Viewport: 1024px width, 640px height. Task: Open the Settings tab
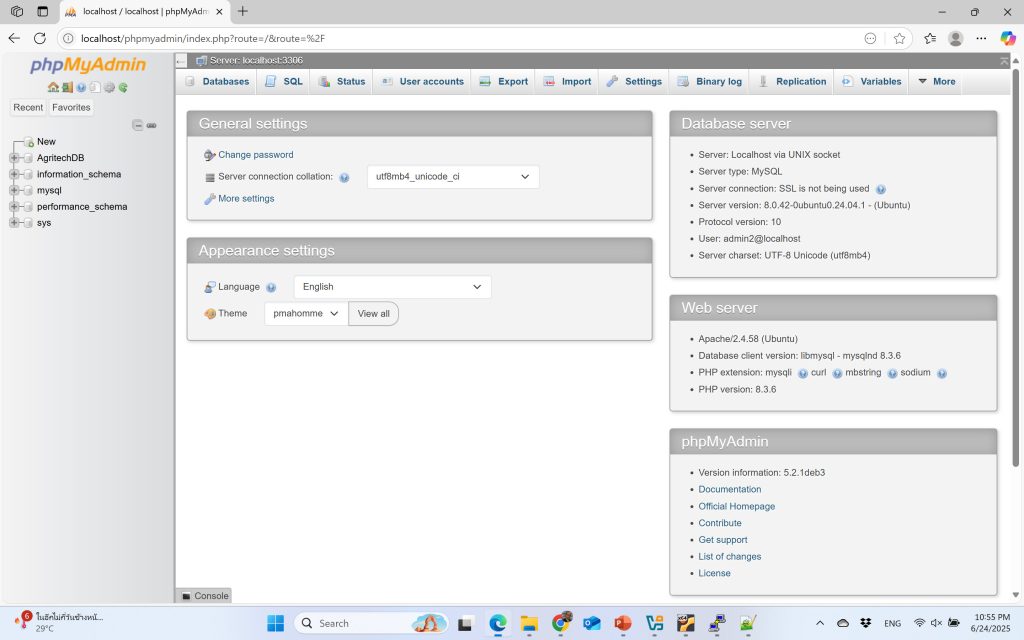coord(634,82)
